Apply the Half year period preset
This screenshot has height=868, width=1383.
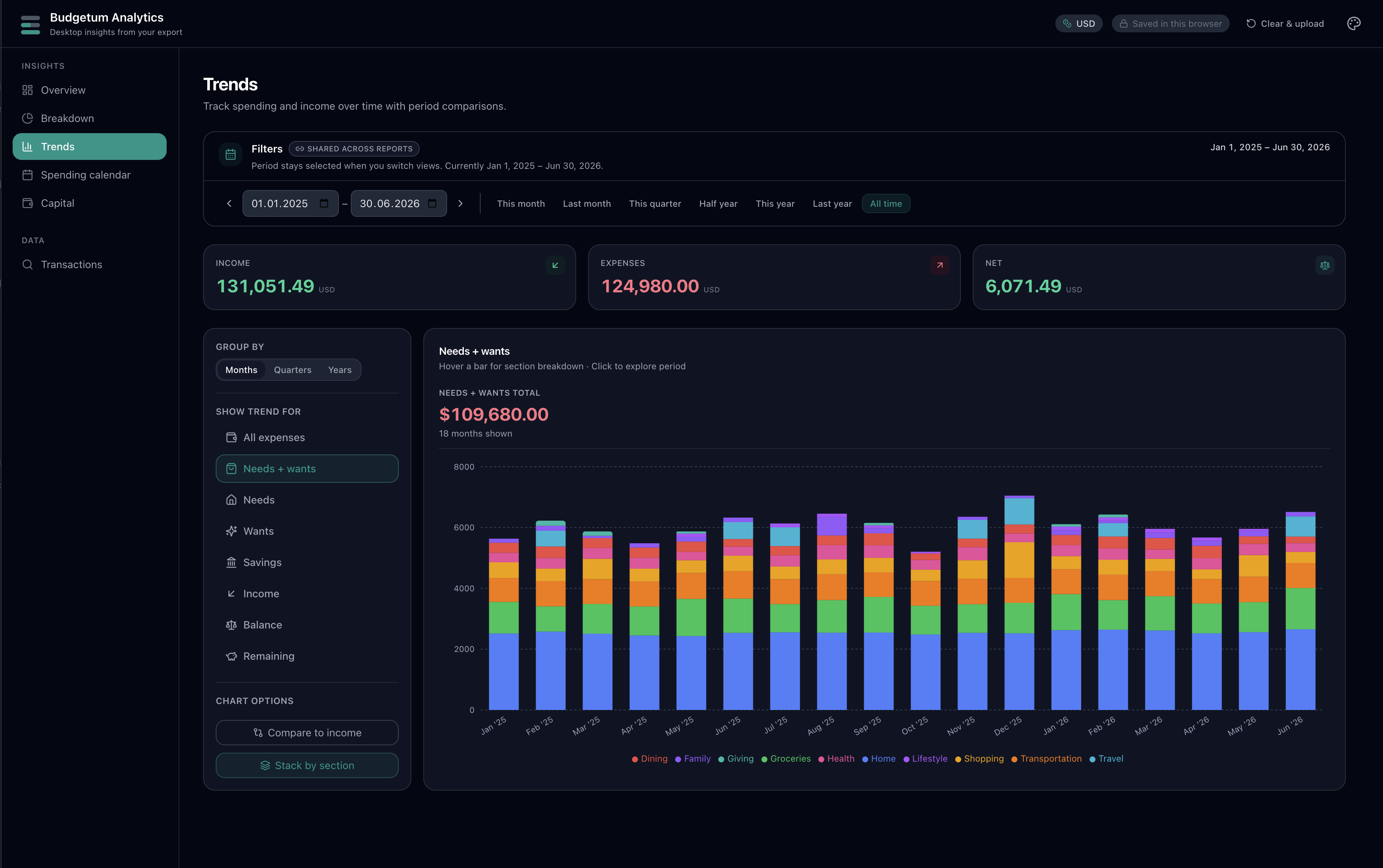tap(718, 203)
